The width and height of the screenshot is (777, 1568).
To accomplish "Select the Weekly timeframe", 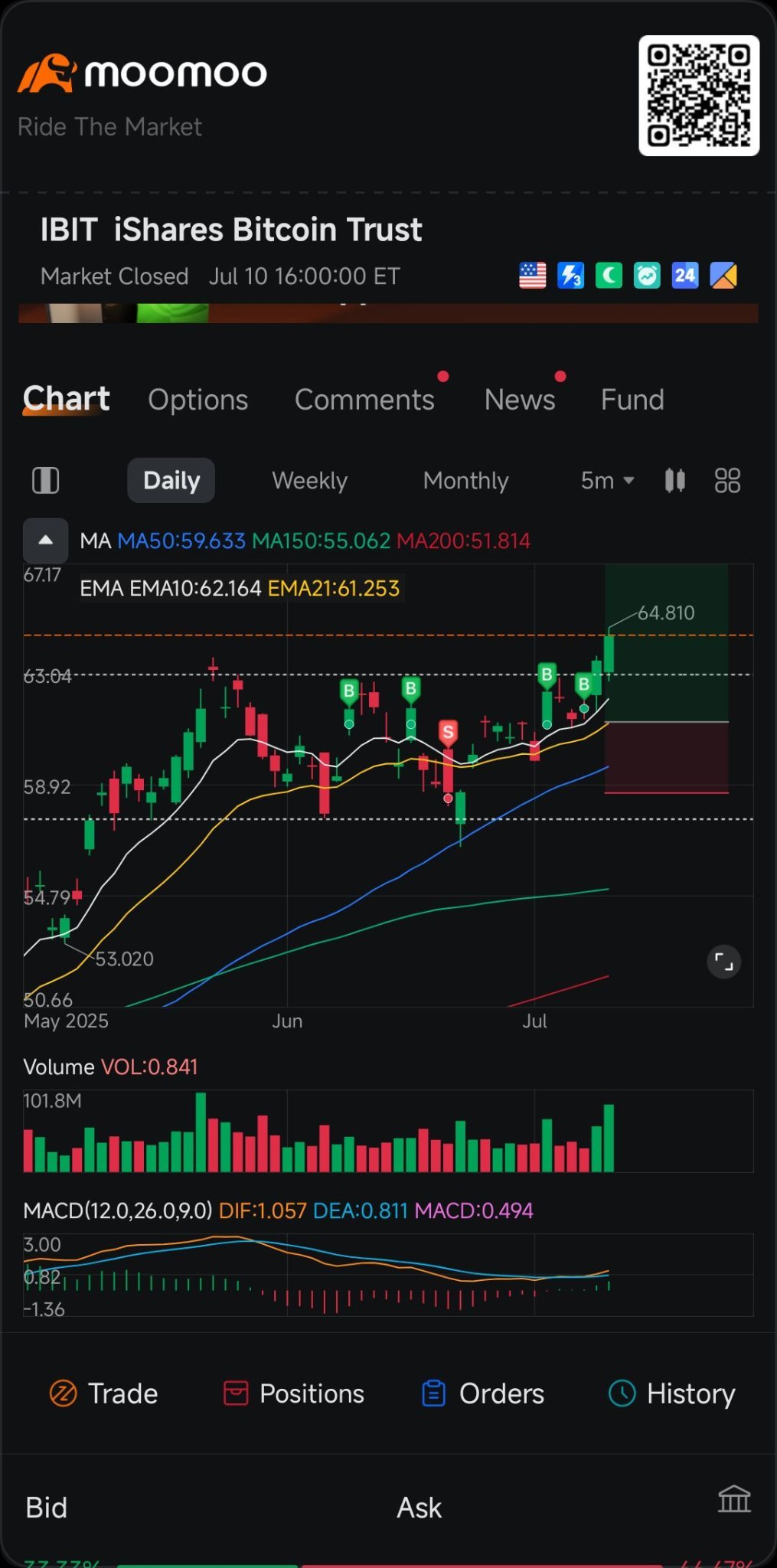I will click(x=309, y=481).
